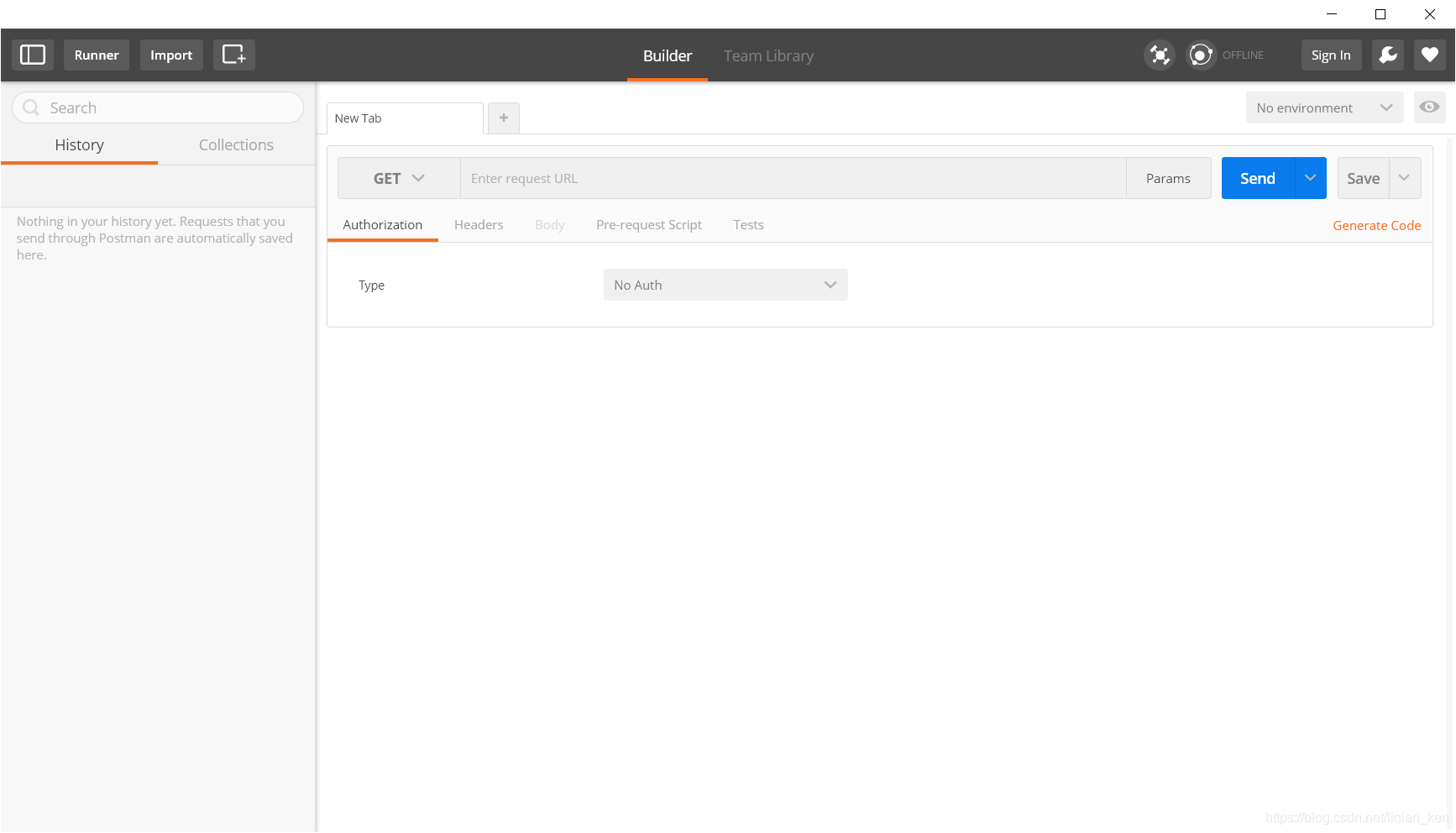Switch to the Builder tab
The image size is (1456, 833).
click(668, 55)
